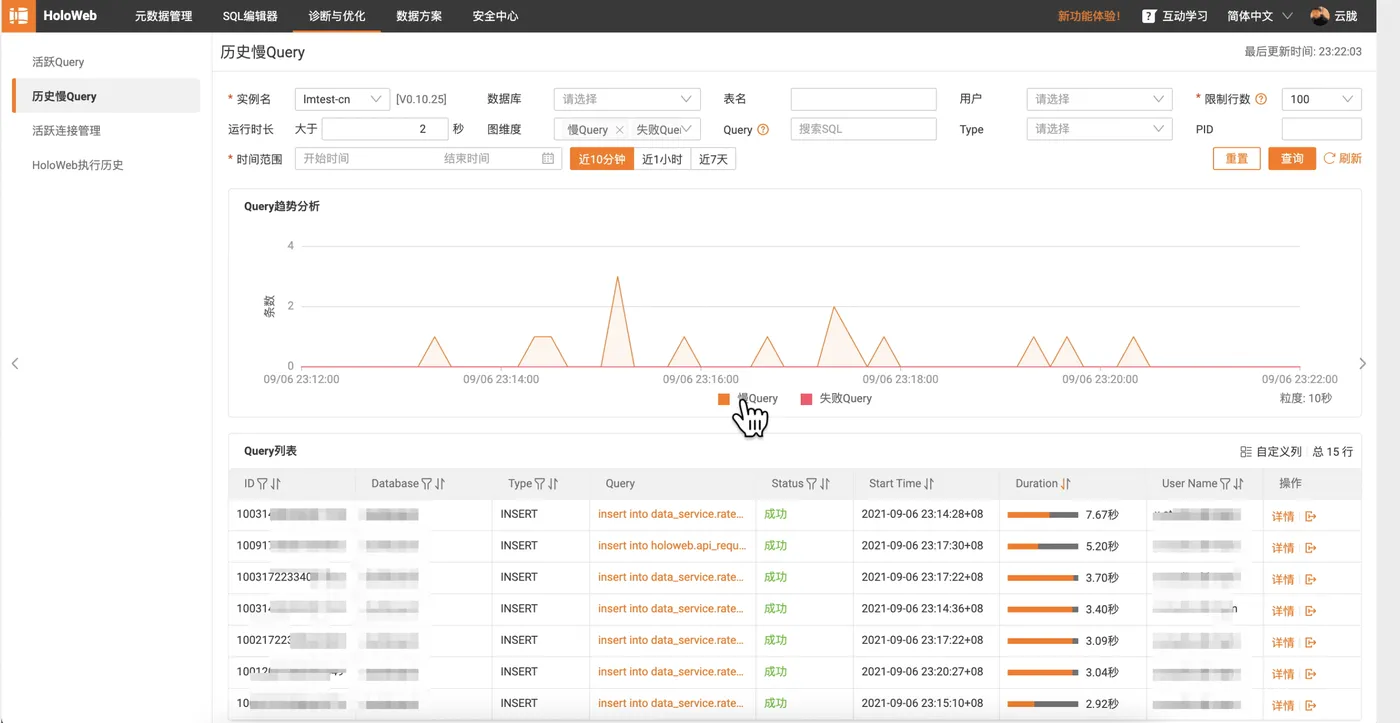Click the help icon beside 限制行数
This screenshot has height=723, width=1400.
pyautogui.click(x=1261, y=99)
